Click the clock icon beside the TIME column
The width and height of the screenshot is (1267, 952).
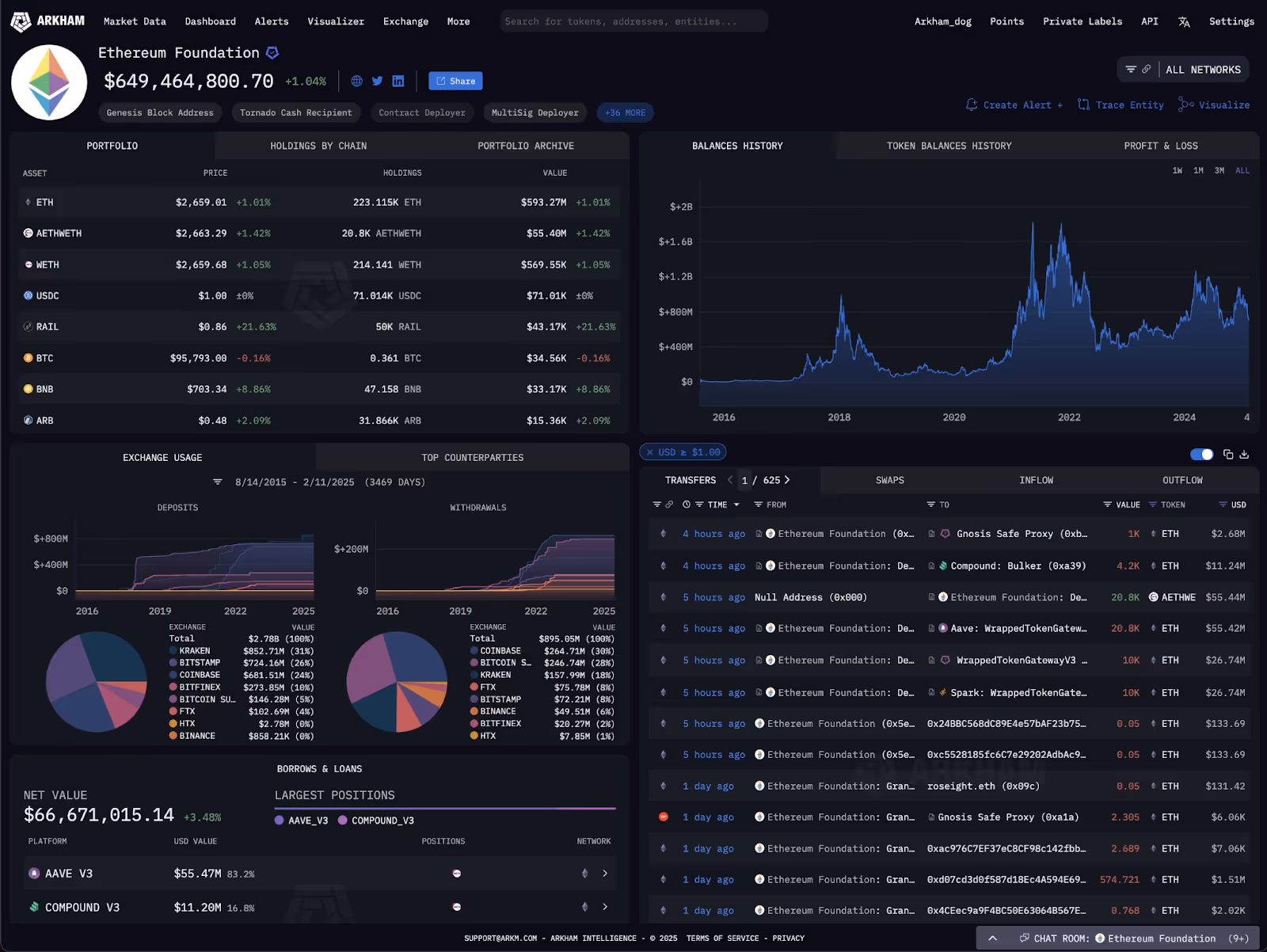tap(687, 505)
